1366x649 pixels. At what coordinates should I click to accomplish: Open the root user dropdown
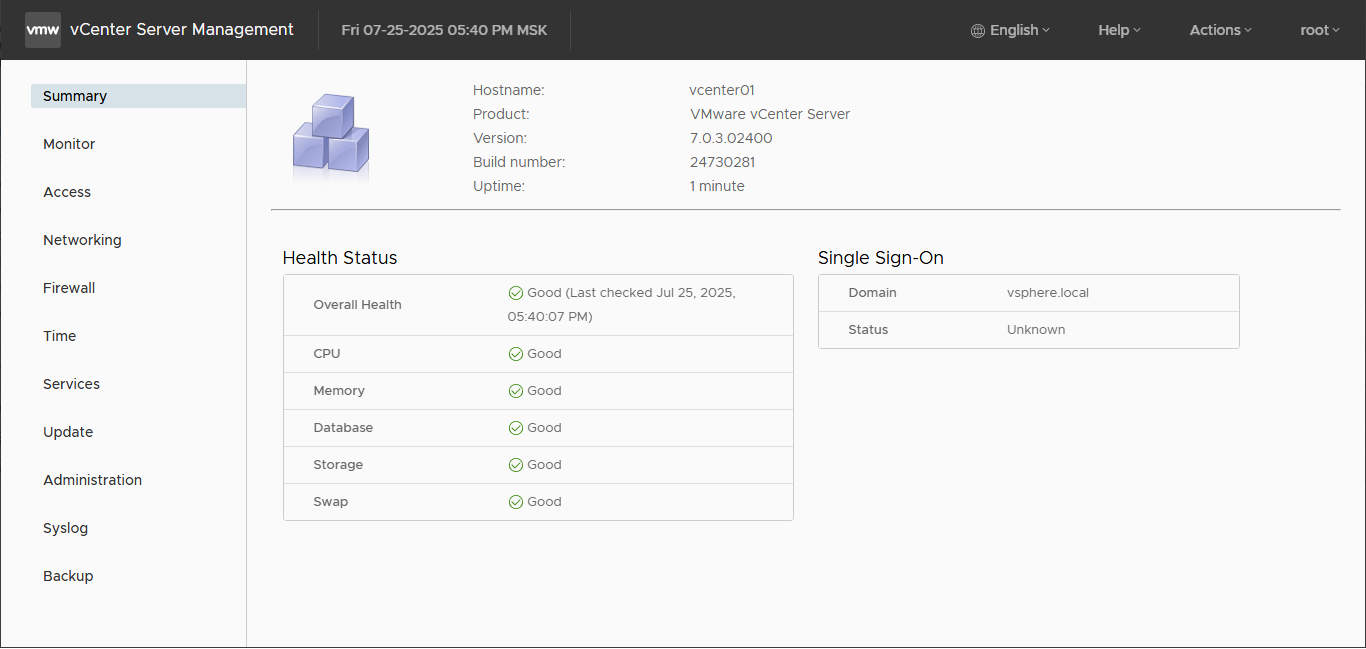pos(1320,30)
